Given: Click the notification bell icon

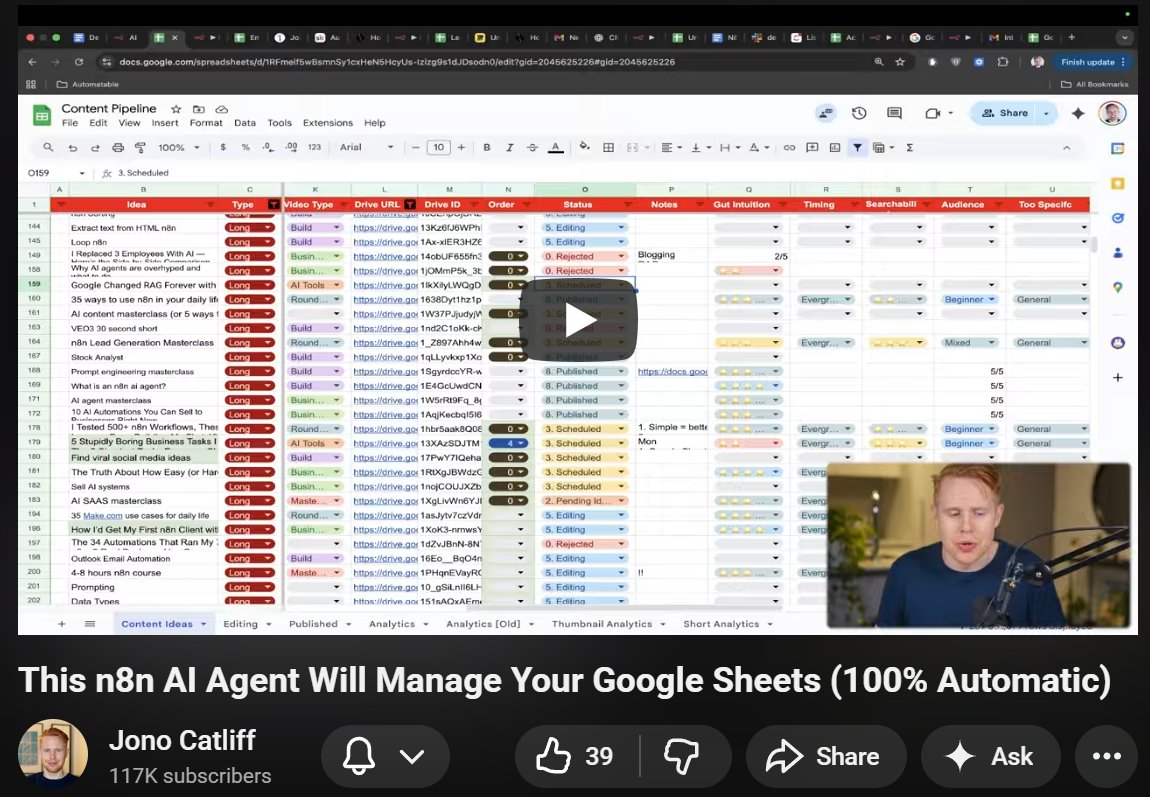Looking at the screenshot, I should pos(359,756).
